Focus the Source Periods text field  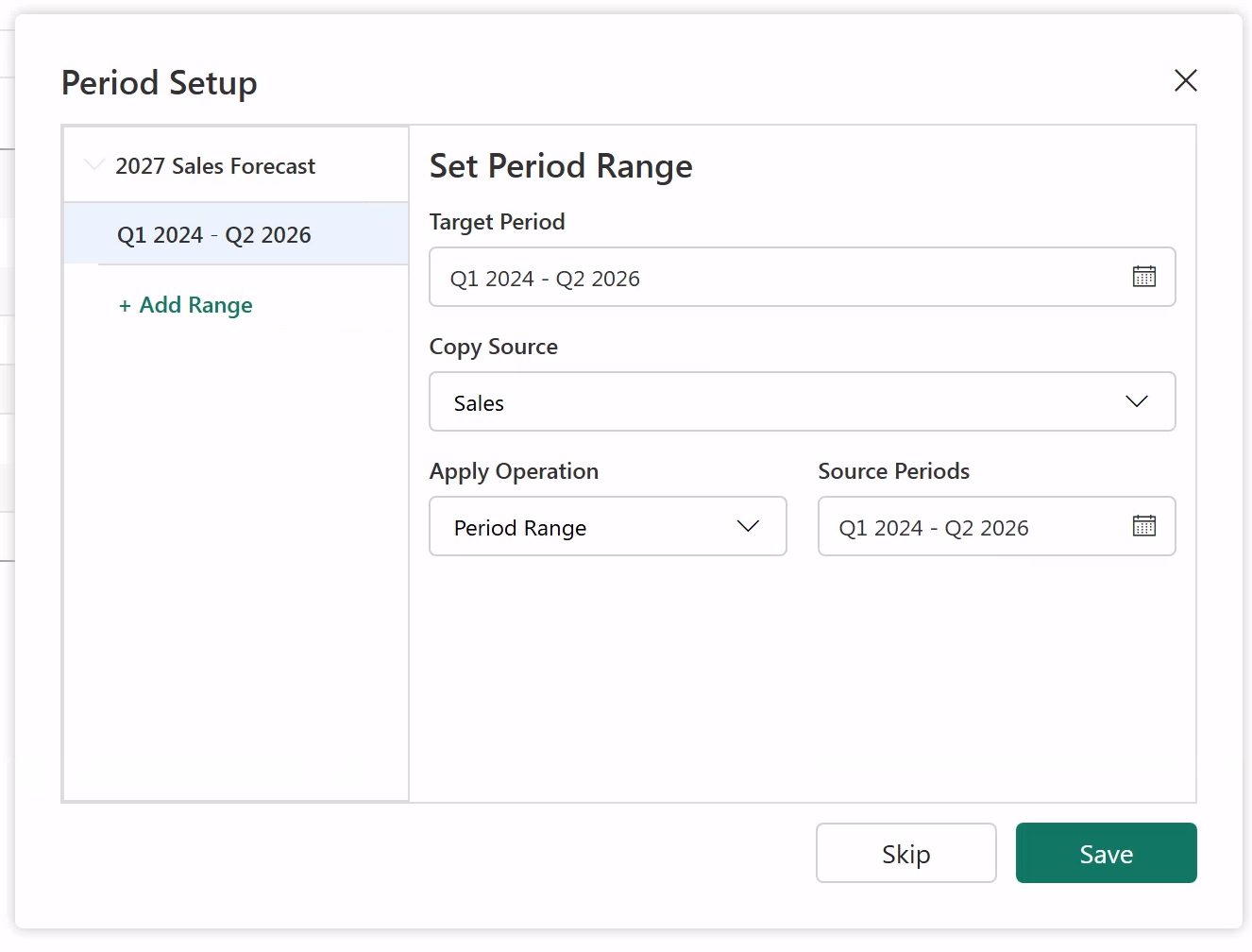pyautogui.click(x=973, y=527)
